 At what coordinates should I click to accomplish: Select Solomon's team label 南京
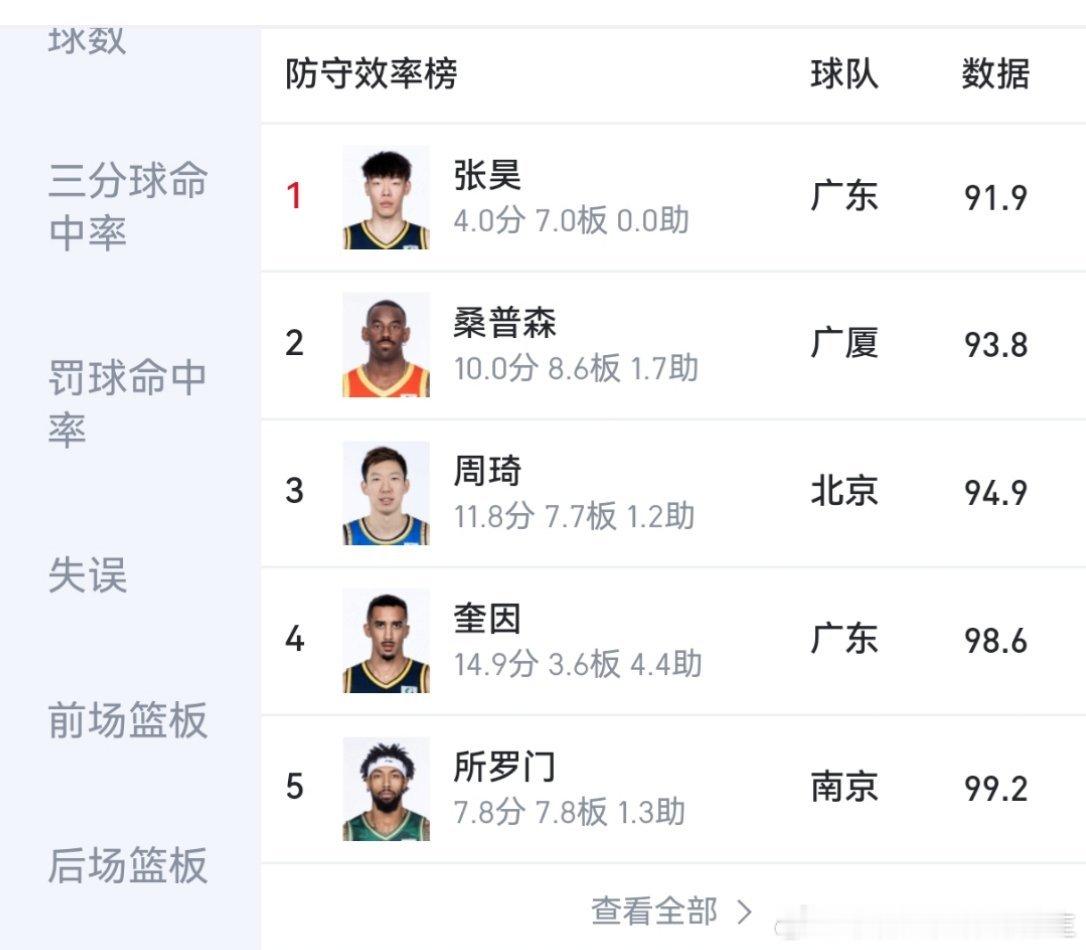pyautogui.click(x=845, y=787)
